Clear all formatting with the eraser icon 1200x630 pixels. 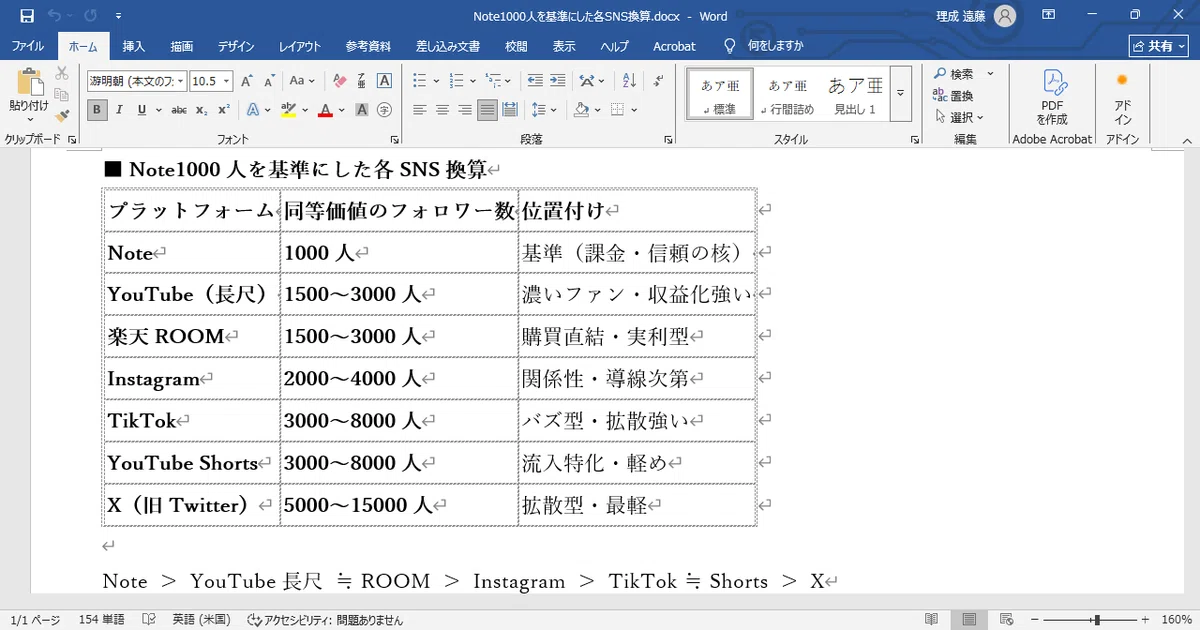(340, 80)
